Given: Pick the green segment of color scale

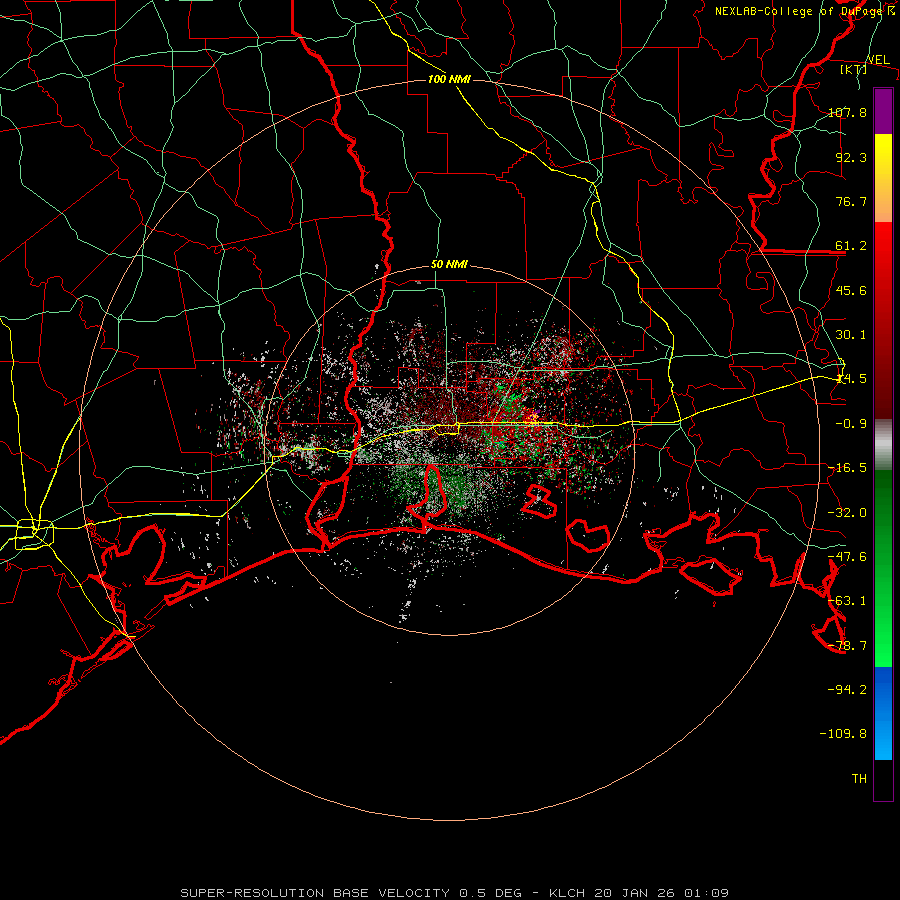Looking at the screenshot, I should point(883,568).
